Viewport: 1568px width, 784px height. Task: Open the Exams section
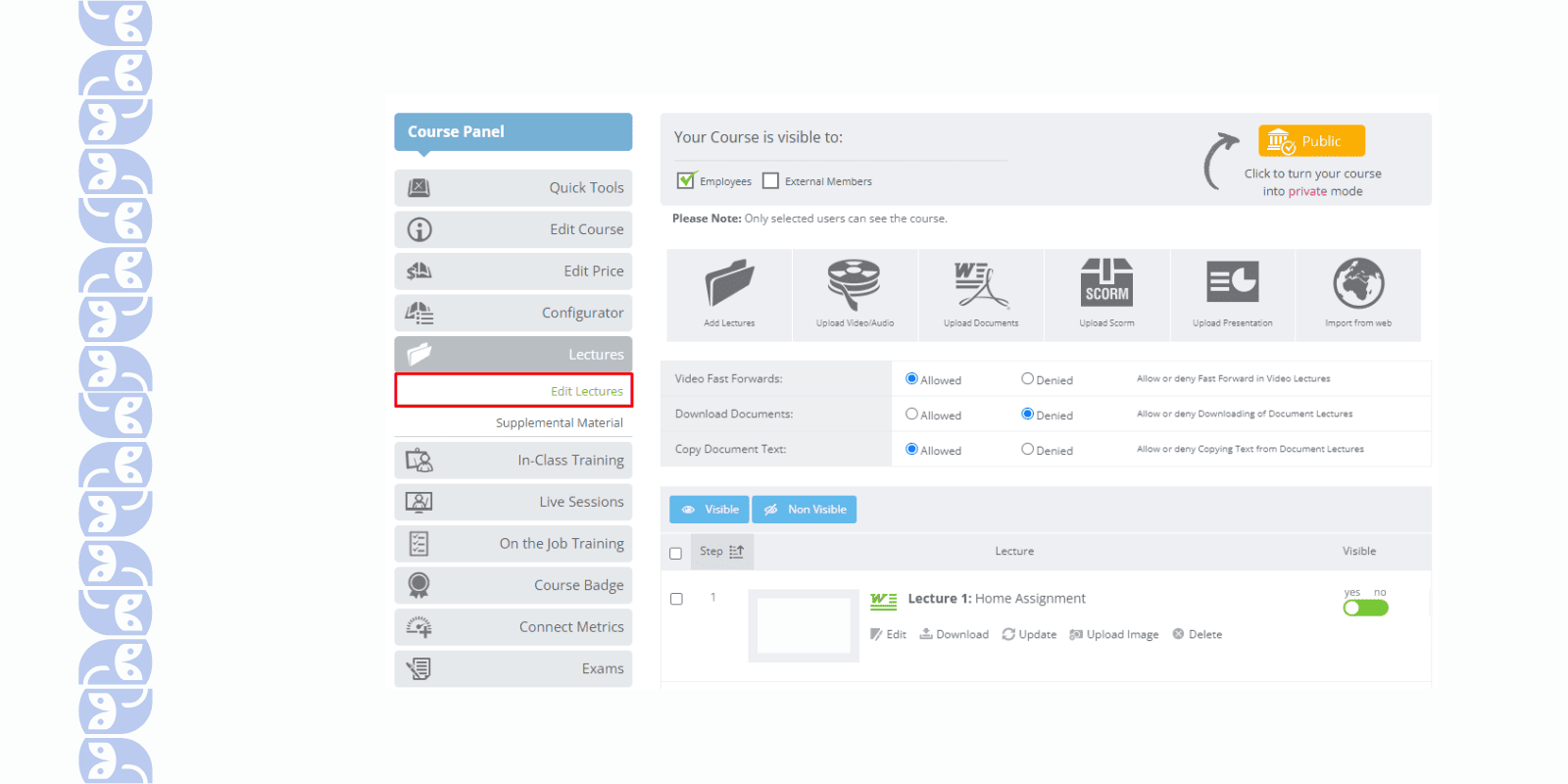[x=513, y=668]
